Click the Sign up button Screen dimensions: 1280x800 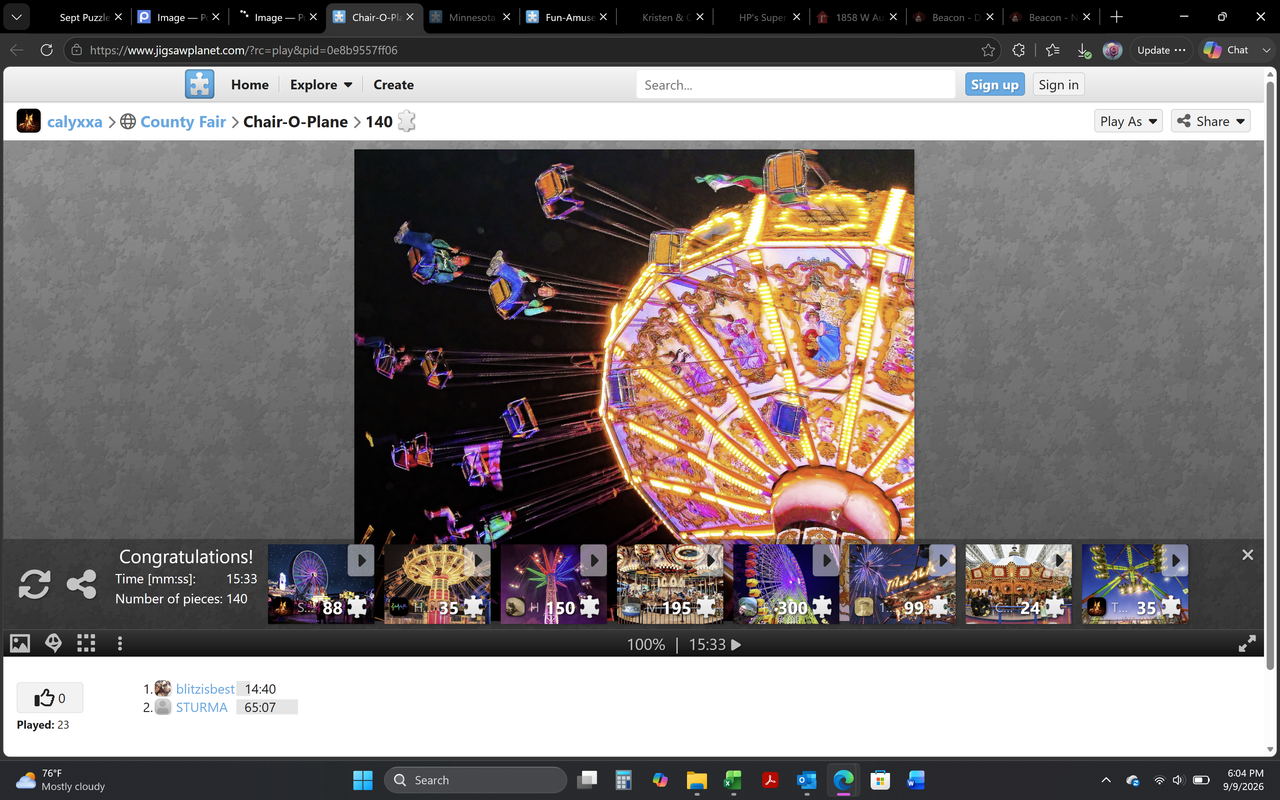point(994,85)
